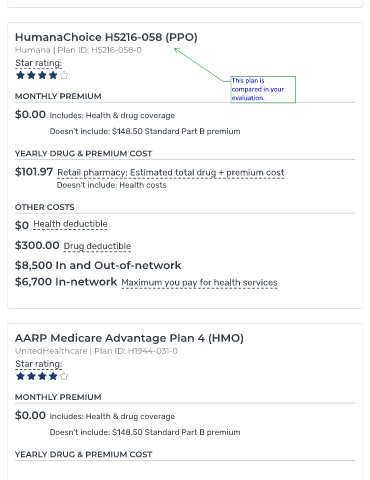The width and height of the screenshot is (370, 480).
Task: Click Humana Plan ID H5216-058-0 text
Action: [x=78, y=50]
